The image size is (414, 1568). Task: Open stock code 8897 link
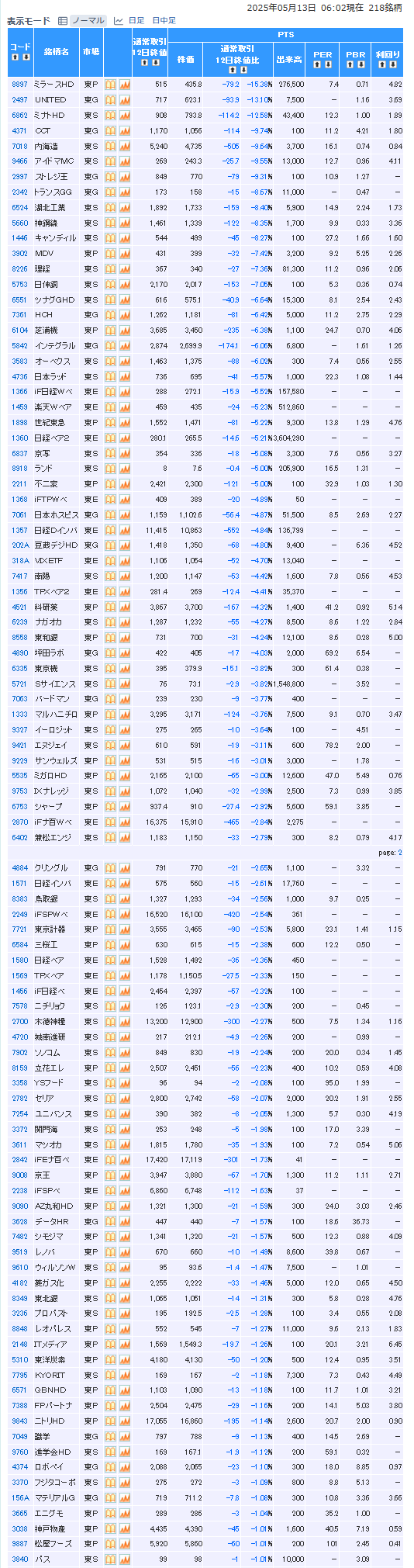coord(20,85)
